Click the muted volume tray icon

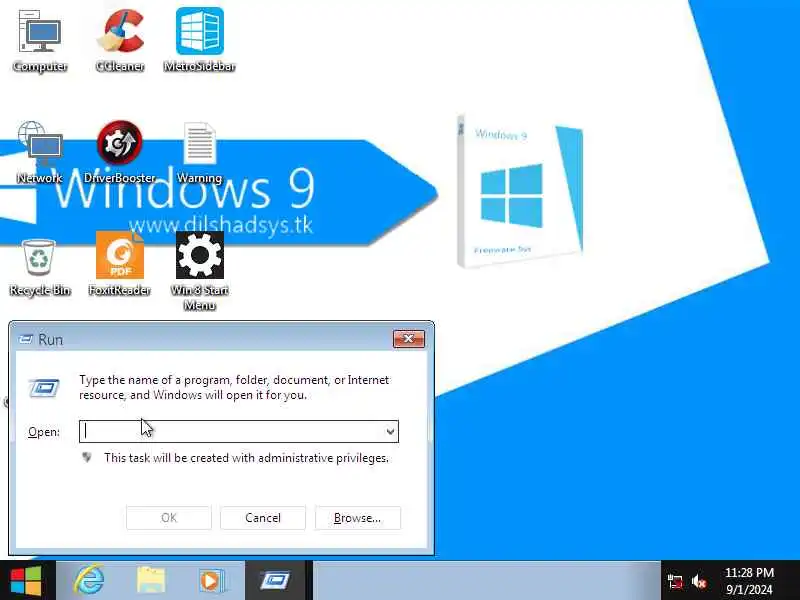[x=699, y=581]
